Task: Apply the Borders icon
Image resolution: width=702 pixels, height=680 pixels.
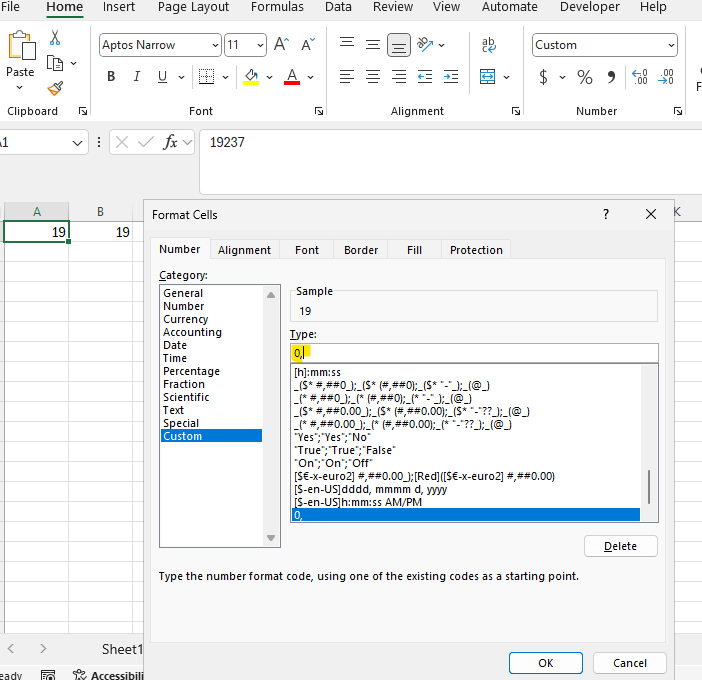Action: (206, 77)
